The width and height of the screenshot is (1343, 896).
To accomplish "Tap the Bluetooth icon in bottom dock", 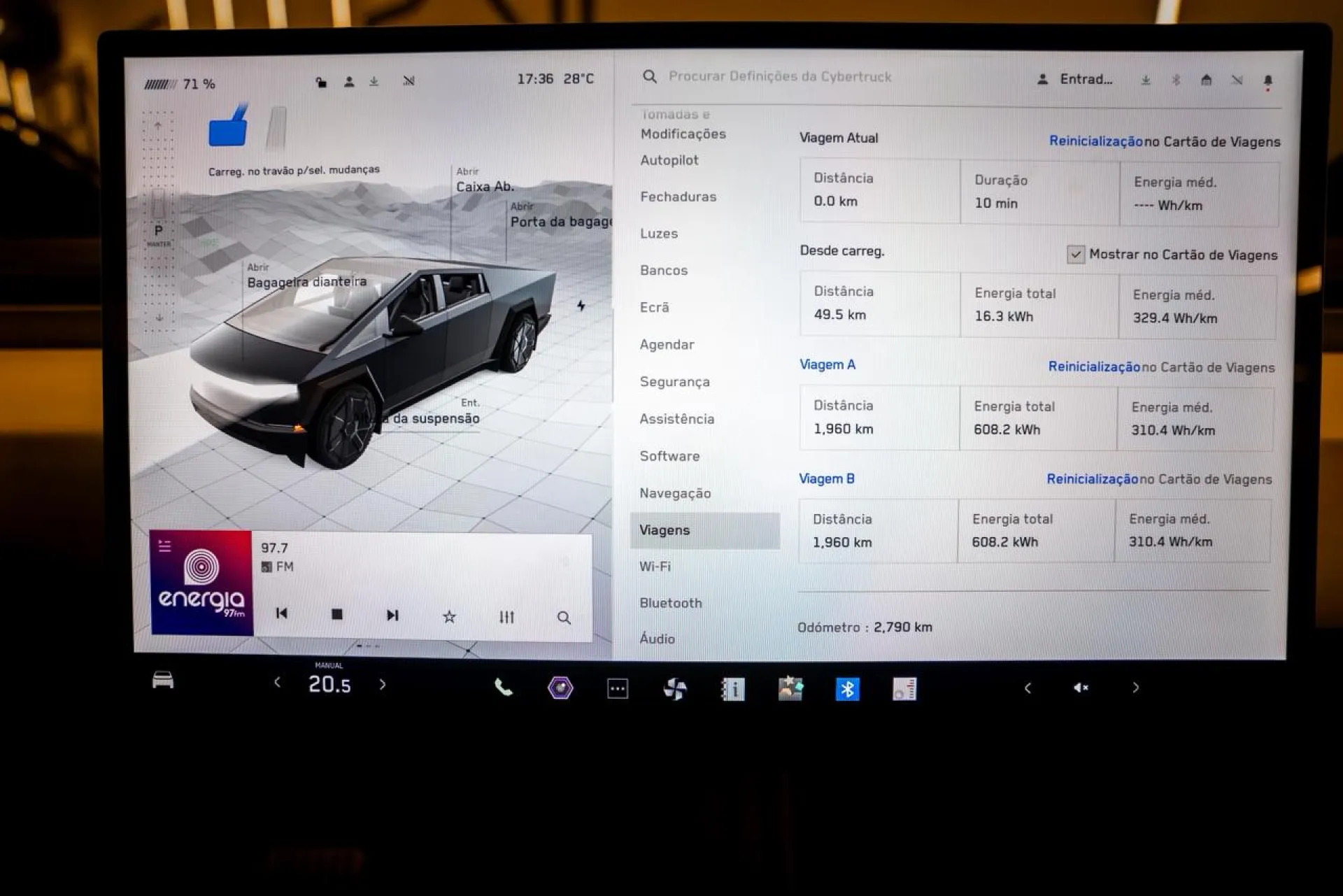I will (847, 690).
